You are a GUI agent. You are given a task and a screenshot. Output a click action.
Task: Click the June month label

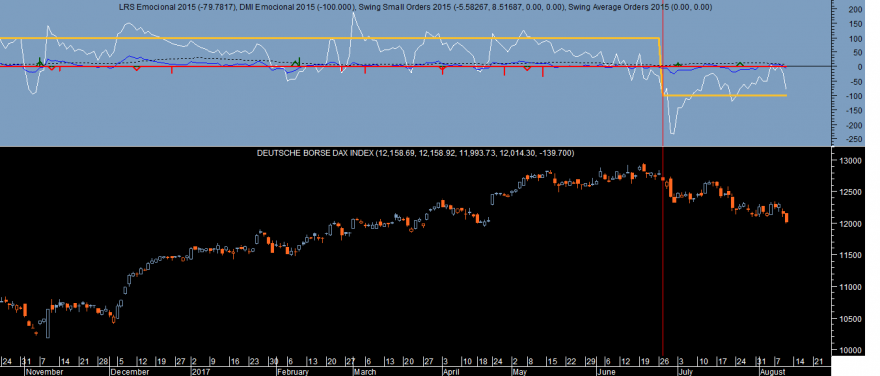606,372
